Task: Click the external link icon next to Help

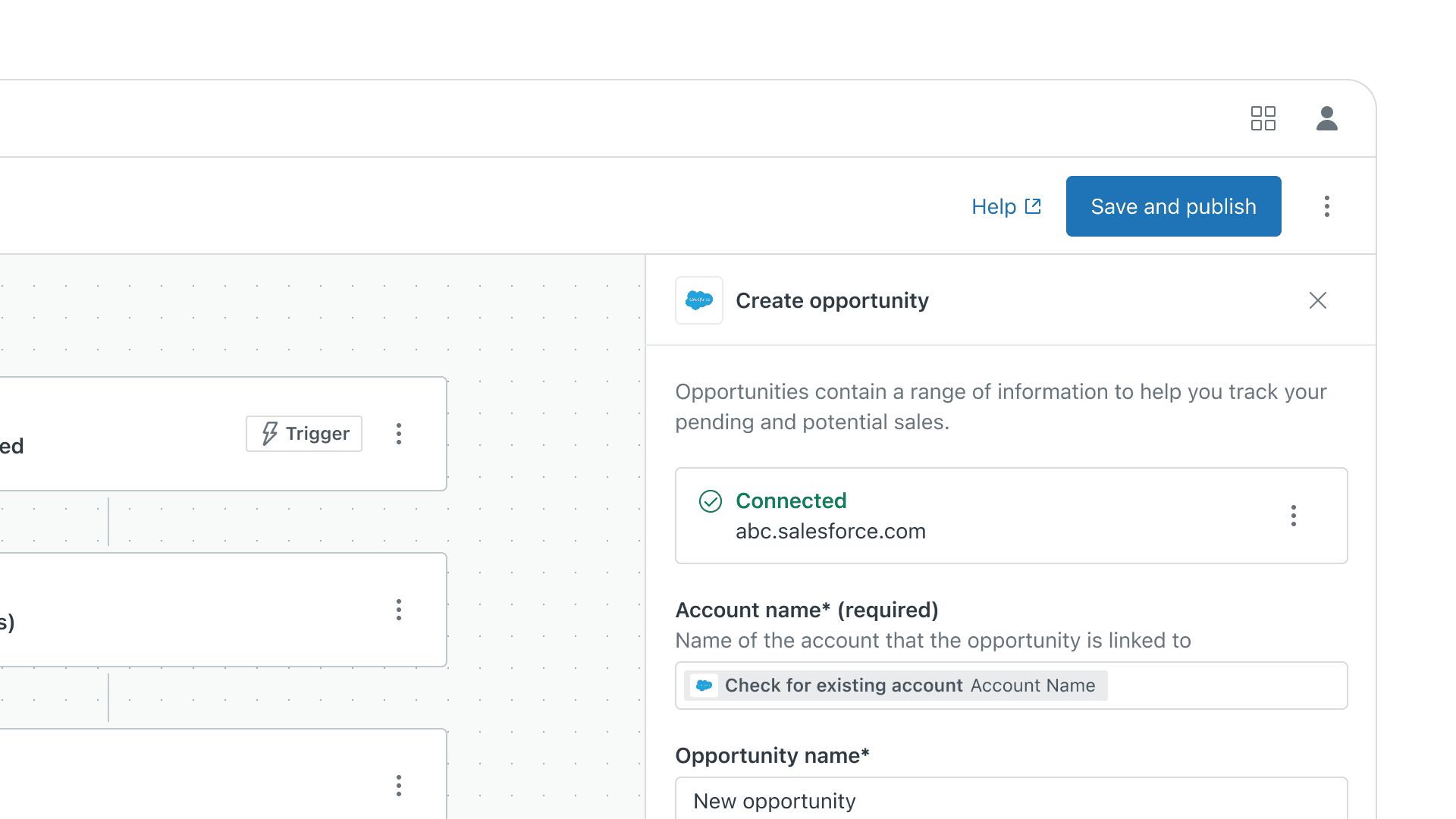Action: click(x=1033, y=206)
